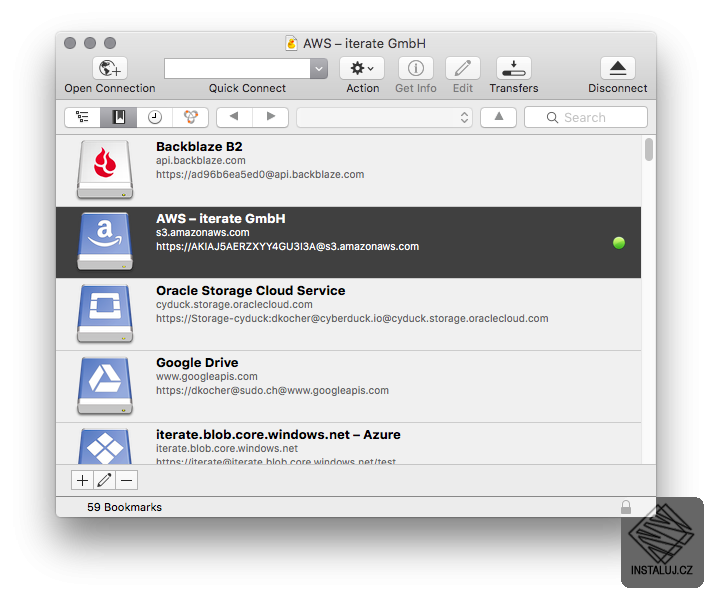712x597 pixels.
Task: Click api.backblaze.com hostname text
Action: pos(201,160)
